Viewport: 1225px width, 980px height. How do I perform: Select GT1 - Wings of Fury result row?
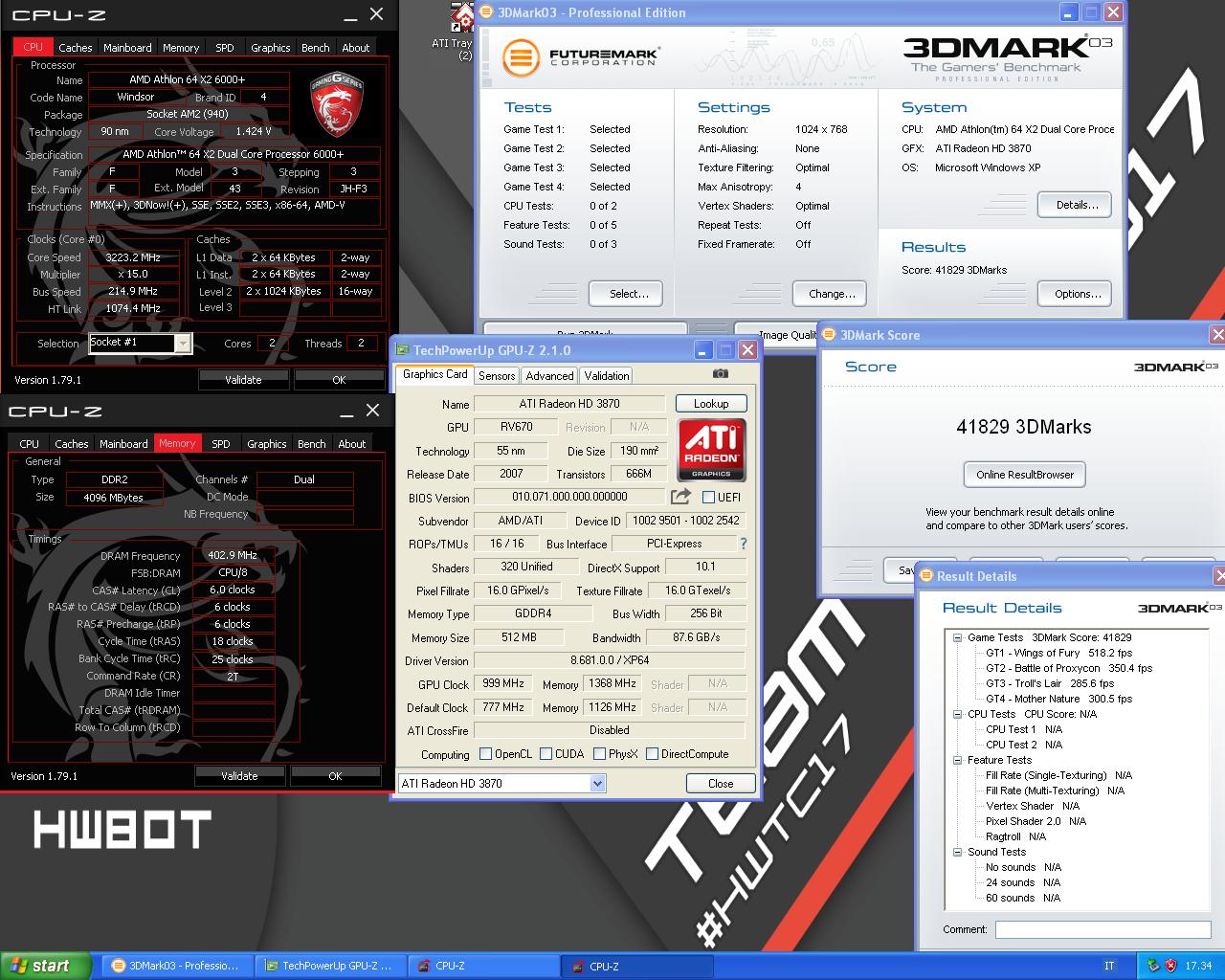(x=1058, y=653)
